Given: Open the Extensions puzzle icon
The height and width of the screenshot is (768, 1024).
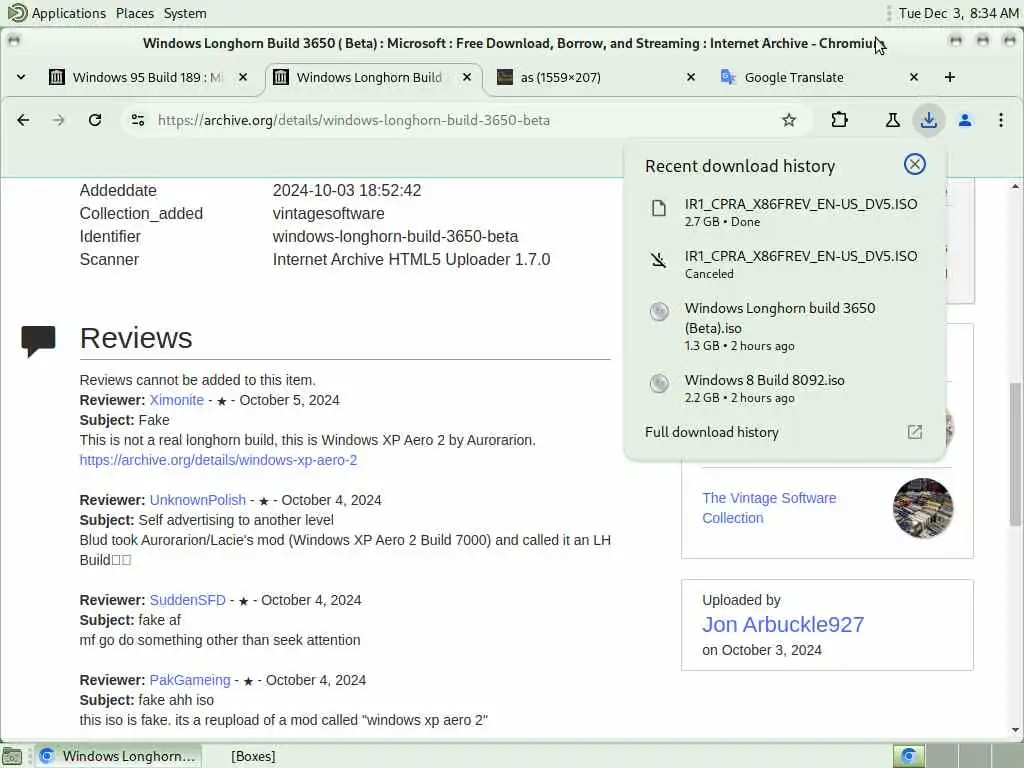Looking at the screenshot, I should [840, 120].
